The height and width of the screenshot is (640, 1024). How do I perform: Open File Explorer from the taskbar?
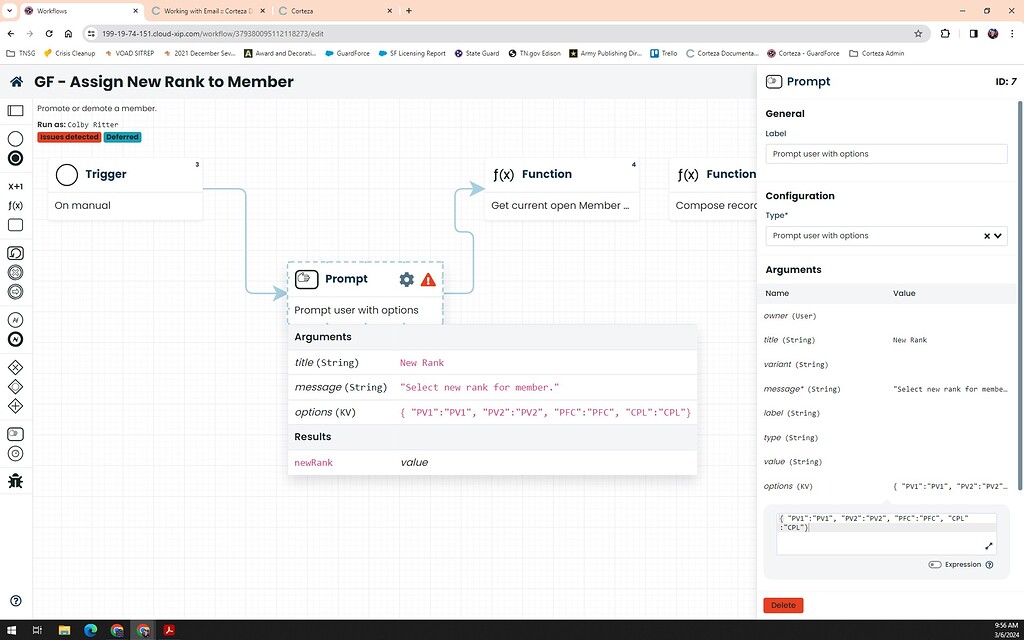64,630
